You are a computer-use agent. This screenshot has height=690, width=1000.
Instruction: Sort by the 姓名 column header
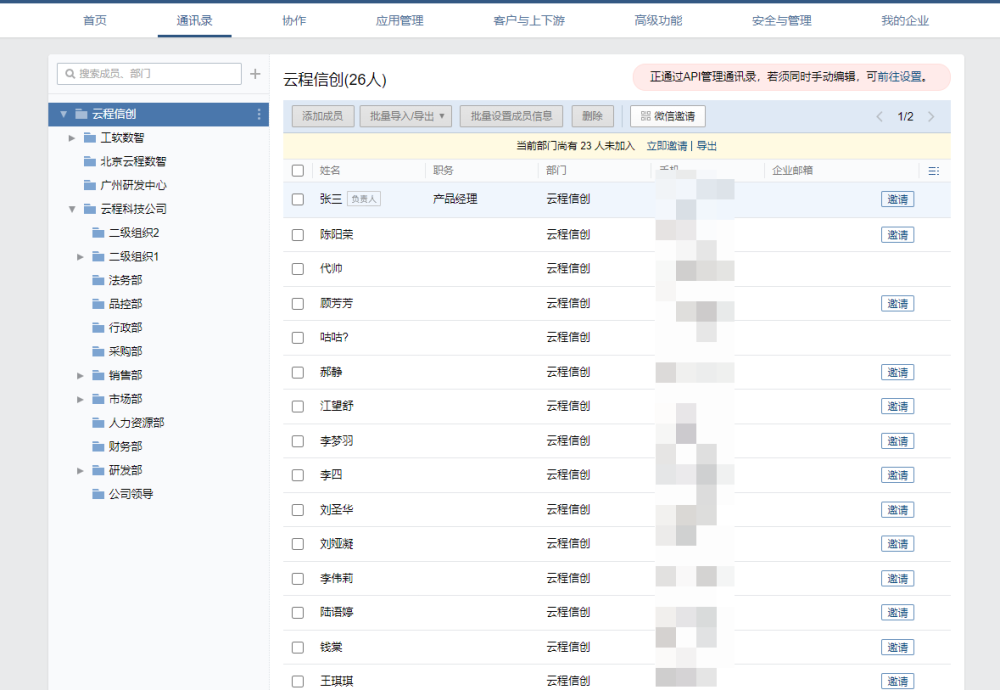[x=330, y=171]
